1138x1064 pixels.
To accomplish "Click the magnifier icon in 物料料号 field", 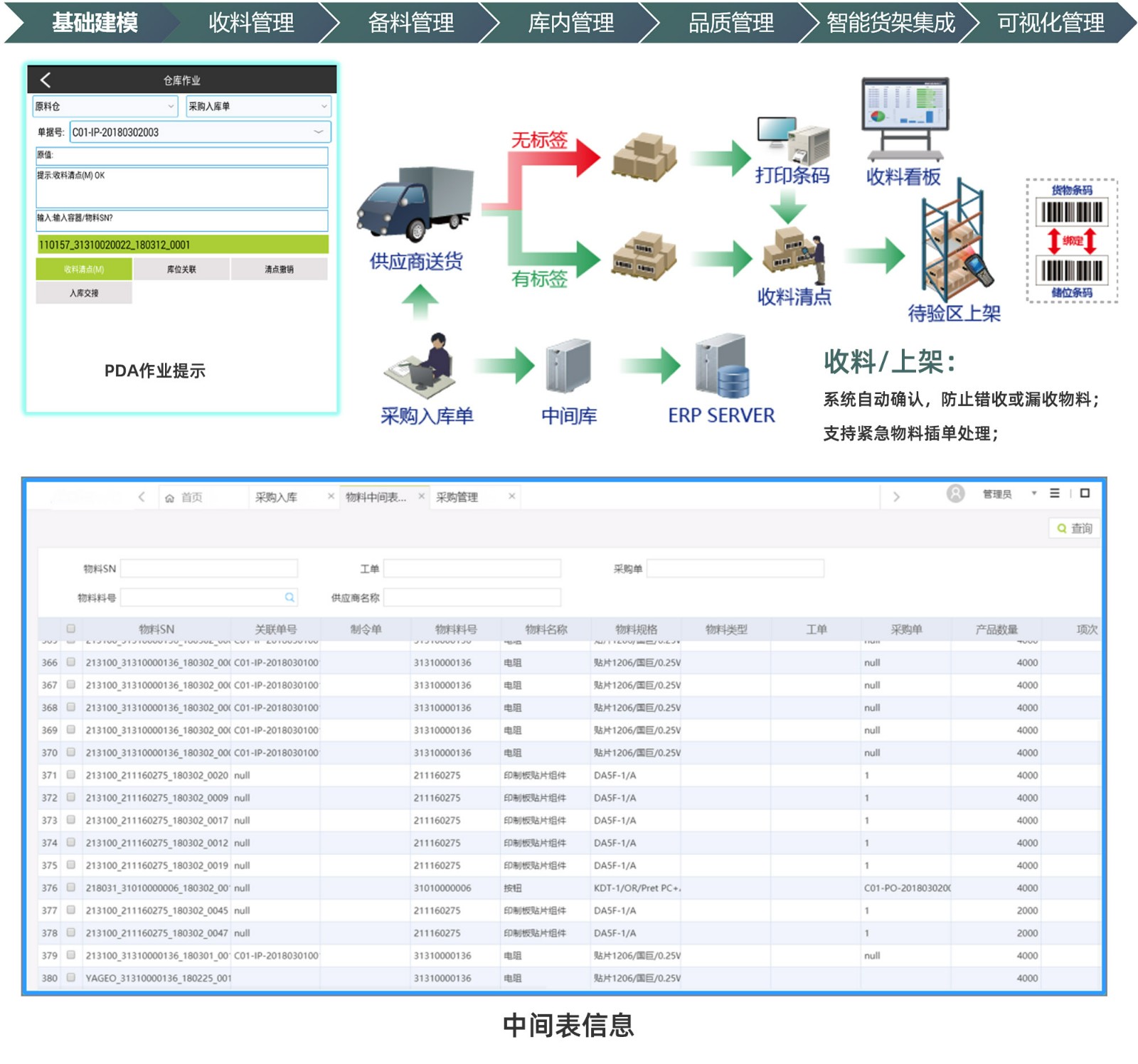I will pyautogui.click(x=289, y=597).
